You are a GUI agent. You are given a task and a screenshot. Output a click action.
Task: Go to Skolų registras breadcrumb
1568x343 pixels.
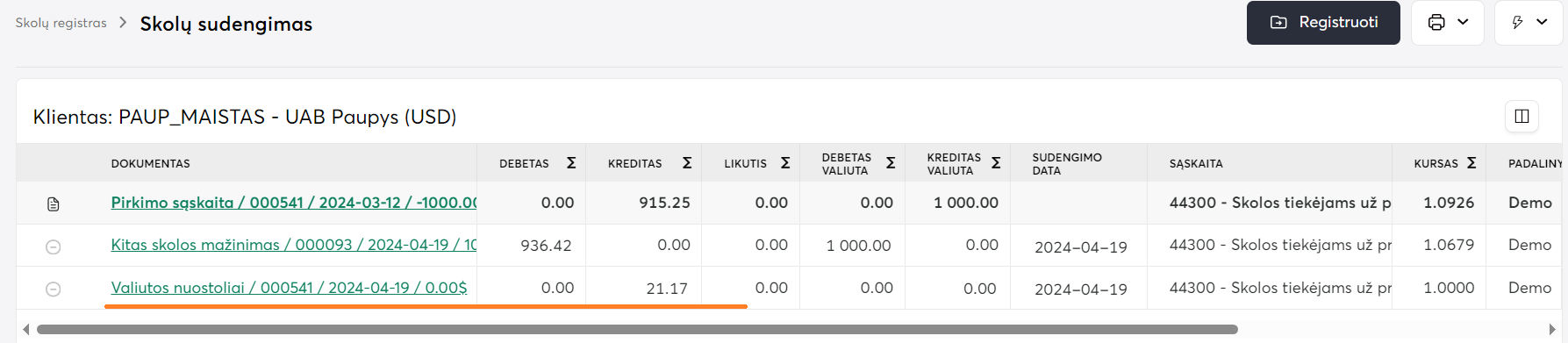[61, 23]
